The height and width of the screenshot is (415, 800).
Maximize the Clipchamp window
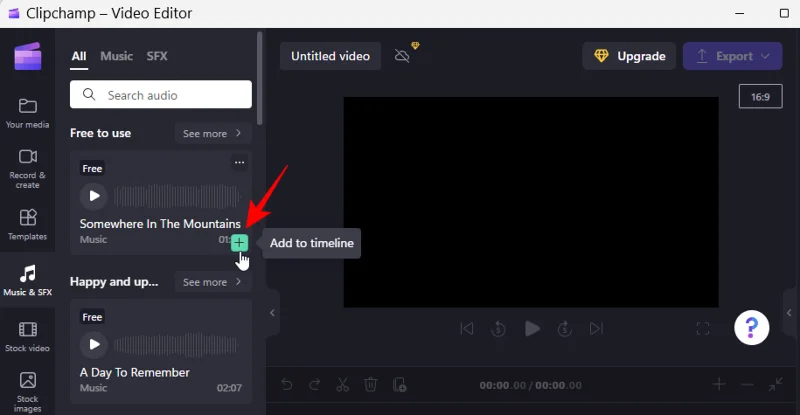pos(784,13)
